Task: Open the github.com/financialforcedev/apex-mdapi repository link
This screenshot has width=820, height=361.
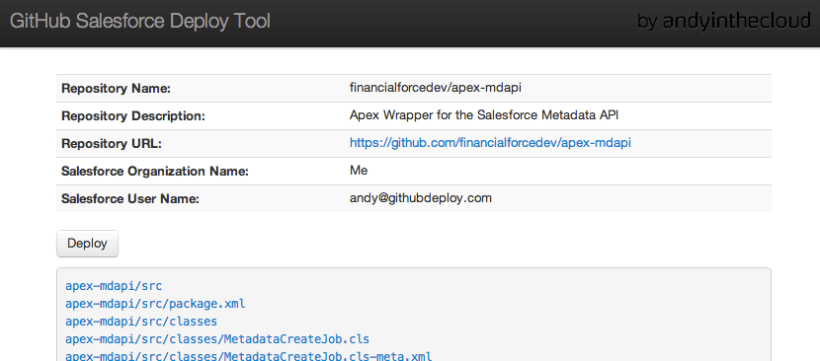Action: pos(490,143)
